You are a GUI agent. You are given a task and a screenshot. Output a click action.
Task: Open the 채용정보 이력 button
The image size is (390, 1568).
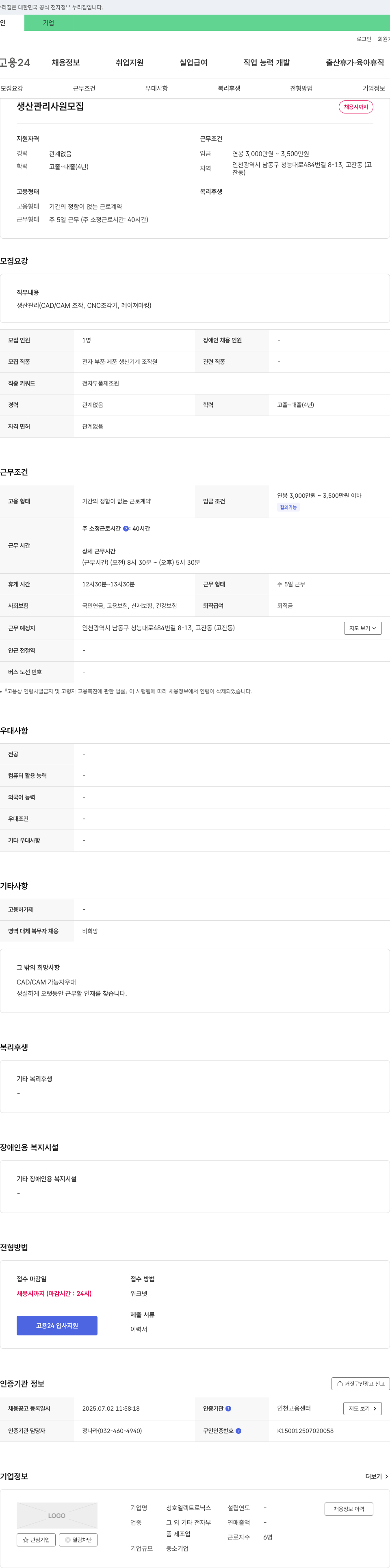[349, 1509]
